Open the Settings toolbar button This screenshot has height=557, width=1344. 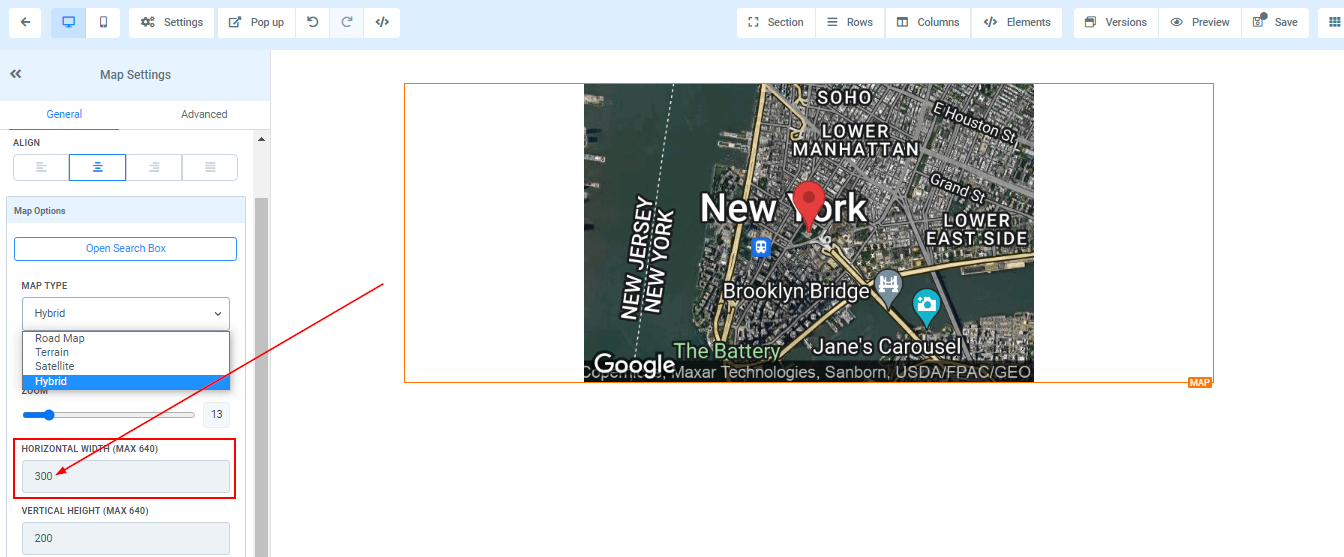172,22
